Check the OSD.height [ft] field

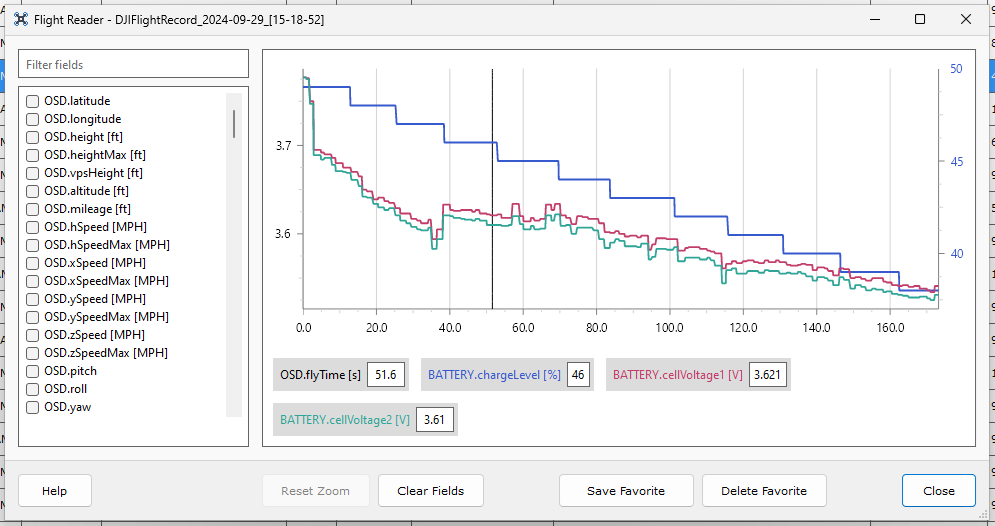coord(32,137)
